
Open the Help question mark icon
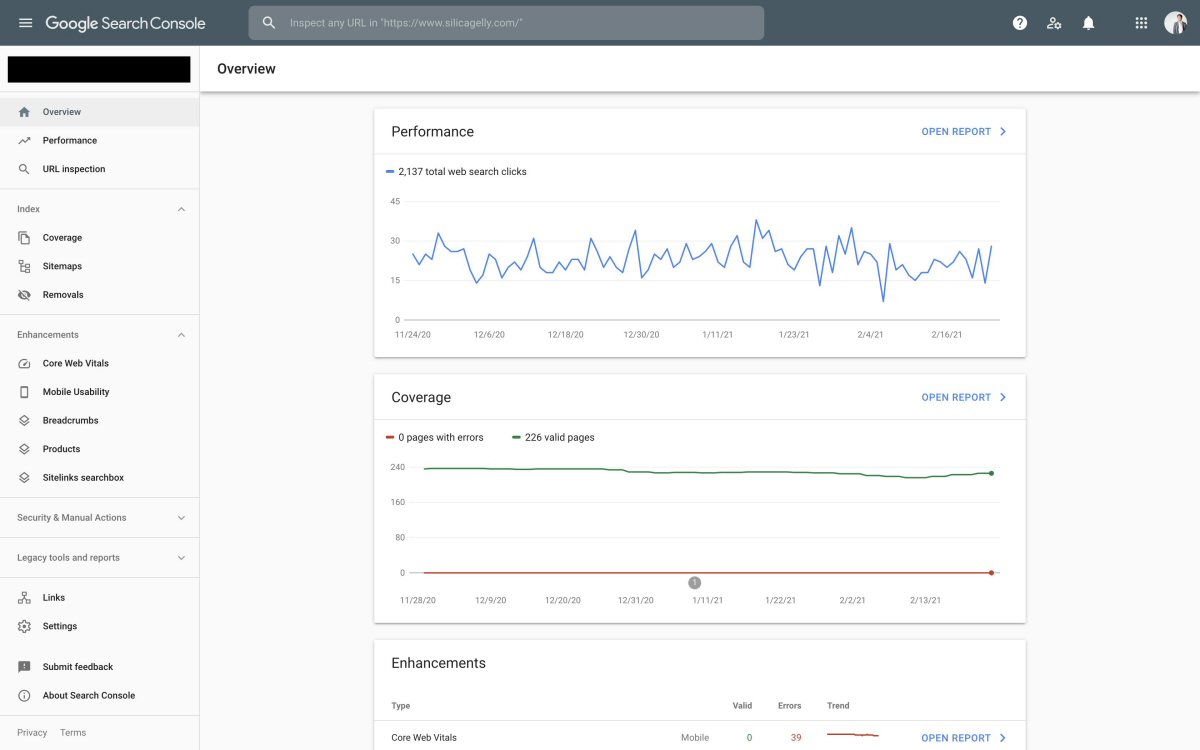tap(1020, 23)
